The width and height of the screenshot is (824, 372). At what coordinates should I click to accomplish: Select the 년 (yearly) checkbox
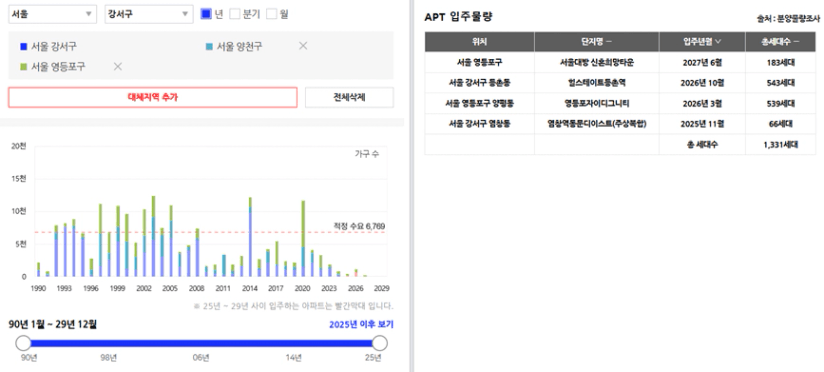(206, 14)
